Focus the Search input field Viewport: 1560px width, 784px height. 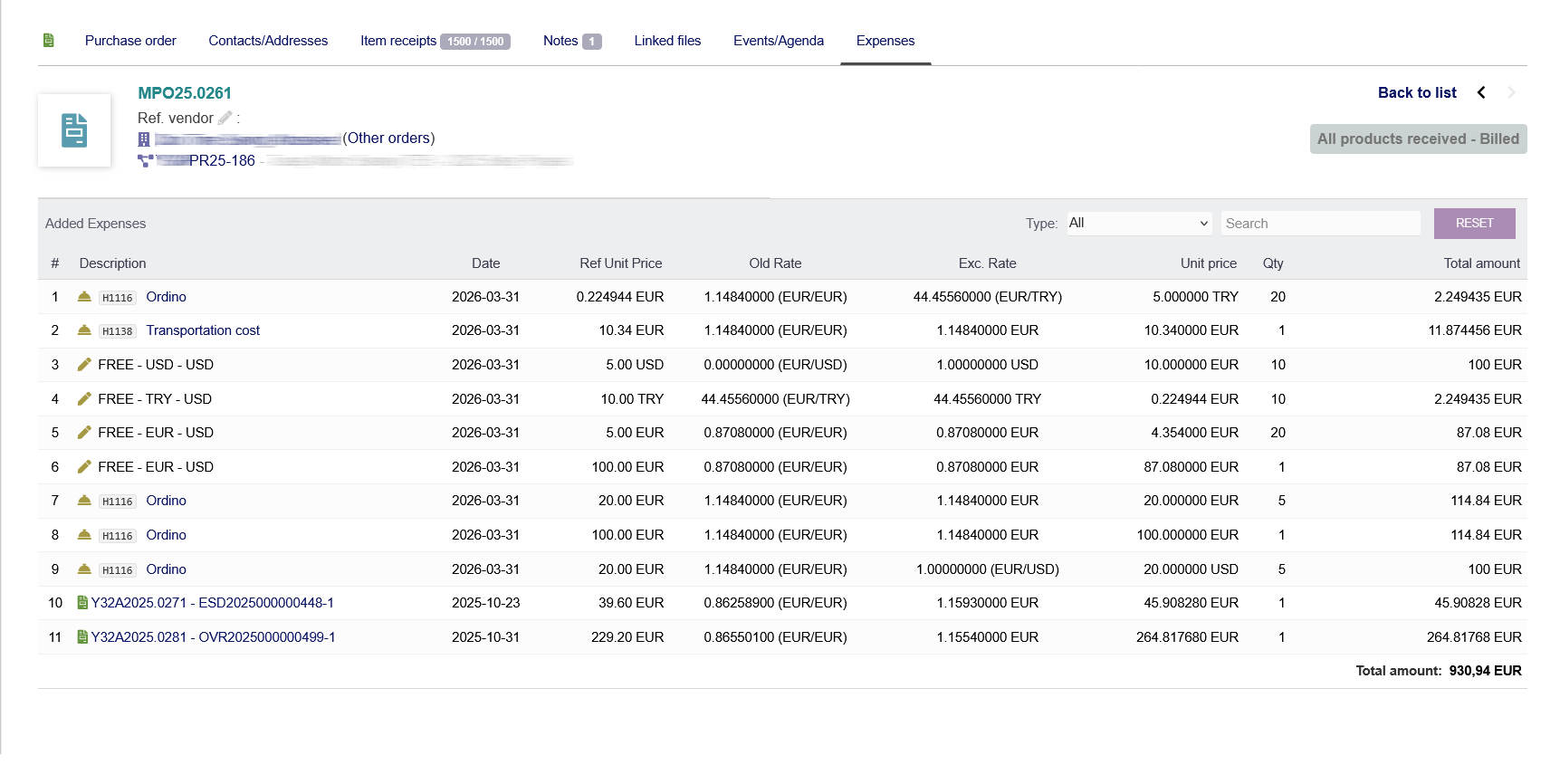(x=1320, y=224)
